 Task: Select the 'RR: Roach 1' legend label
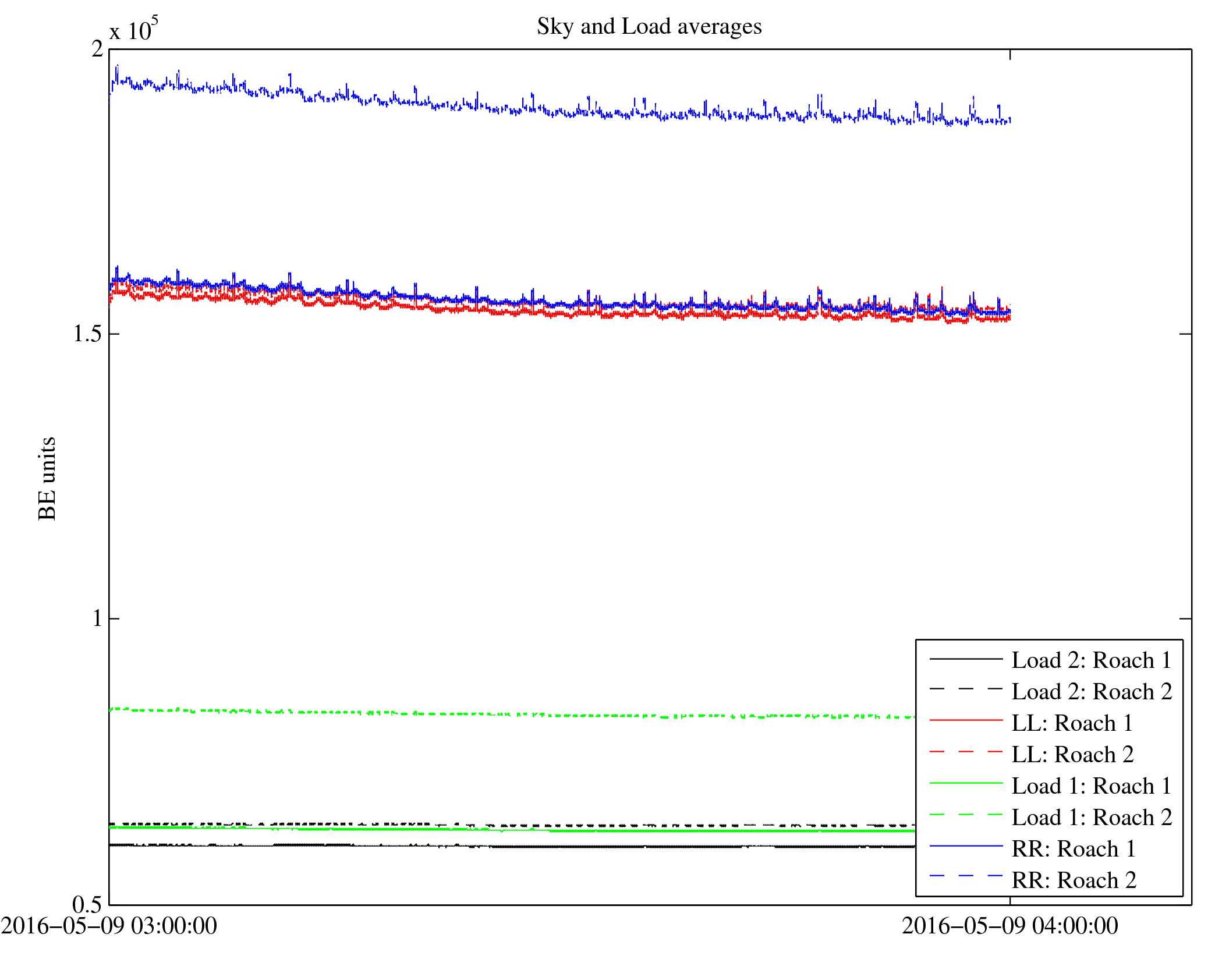coord(1074,849)
